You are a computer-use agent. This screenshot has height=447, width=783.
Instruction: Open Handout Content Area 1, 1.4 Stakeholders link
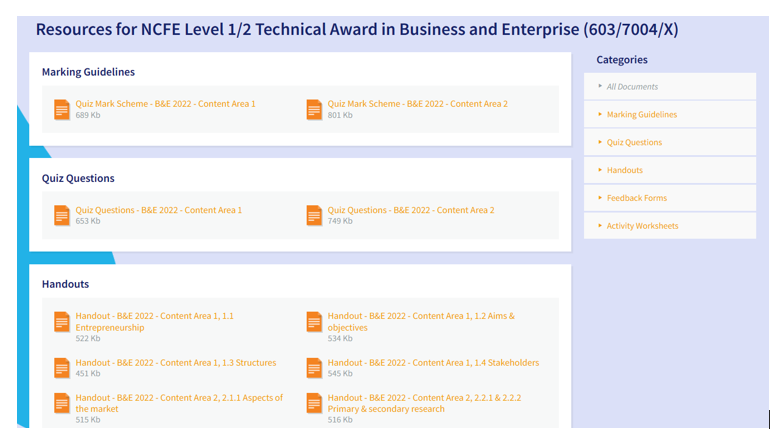click(433, 363)
